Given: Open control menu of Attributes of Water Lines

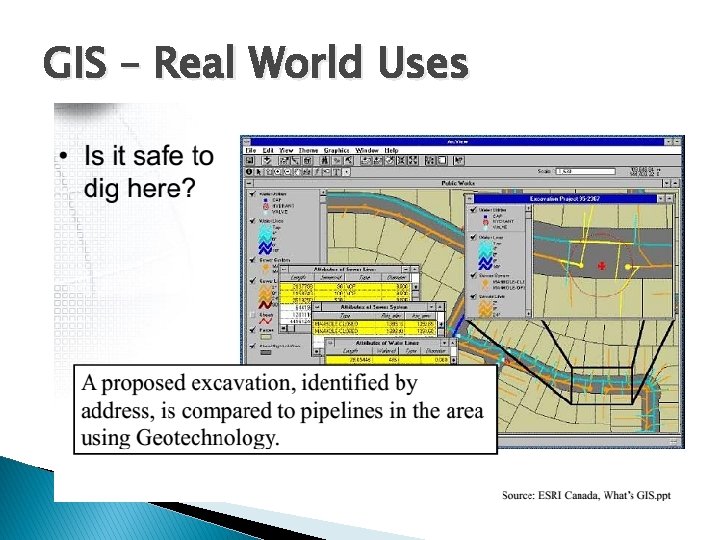Looking at the screenshot, I should (330, 343).
